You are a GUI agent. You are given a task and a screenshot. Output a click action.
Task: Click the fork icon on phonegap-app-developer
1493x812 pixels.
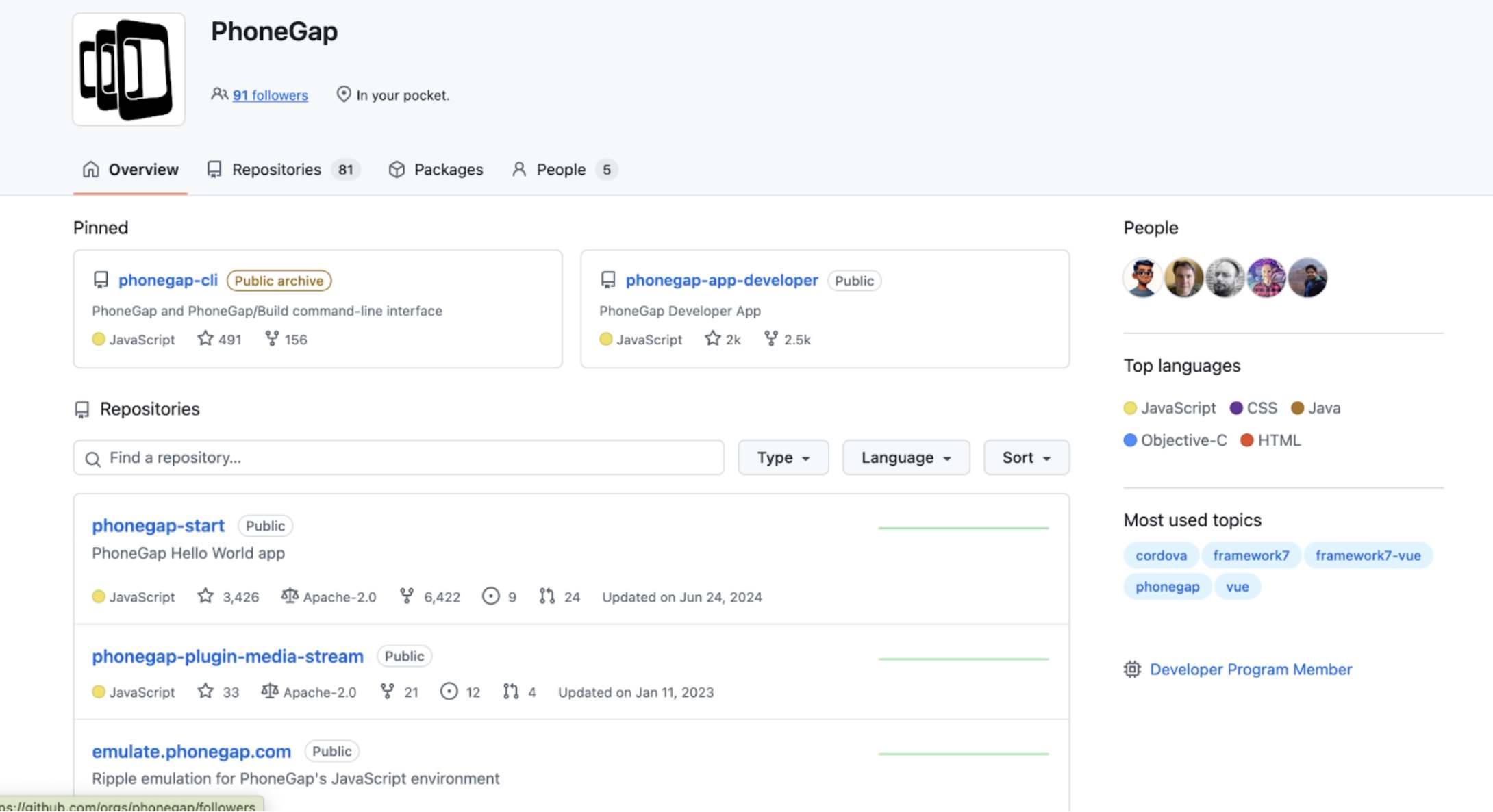click(x=771, y=339)
